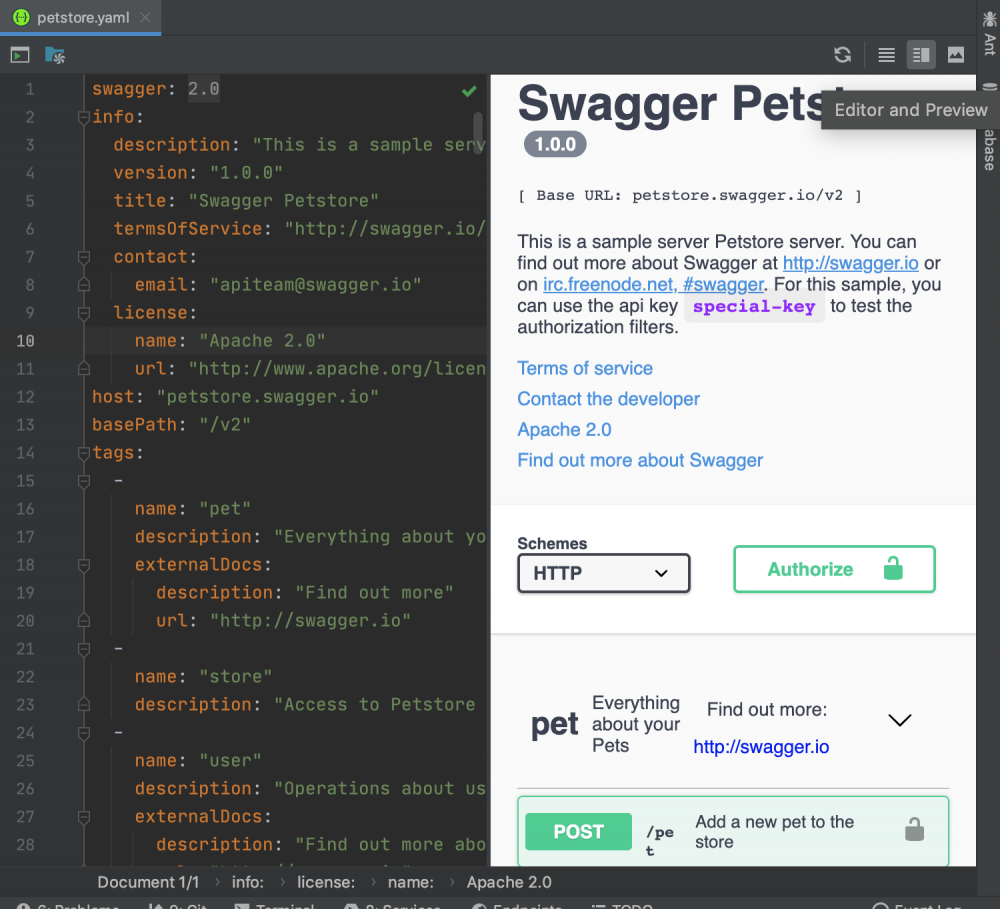This screenshot has height=909, width=1000.
Task: Collapse the tags section in the editor
Action: (x=83, y=453)
